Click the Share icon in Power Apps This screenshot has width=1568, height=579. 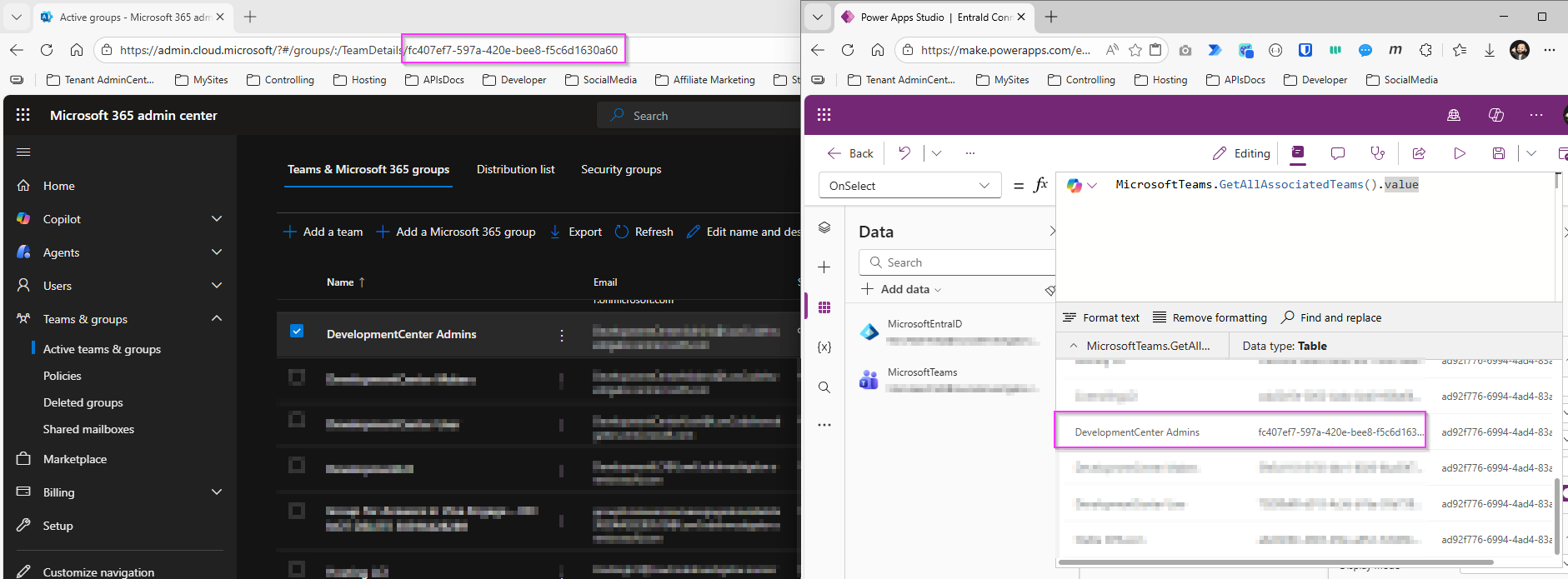pyautogui.click(x=1419, y=153)
